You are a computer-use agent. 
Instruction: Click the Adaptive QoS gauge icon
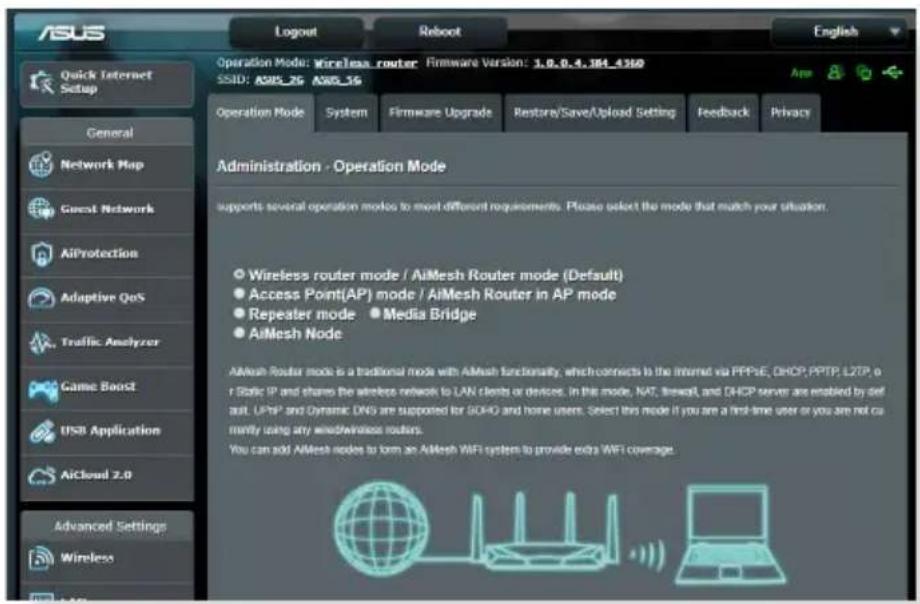coord(41,298)
